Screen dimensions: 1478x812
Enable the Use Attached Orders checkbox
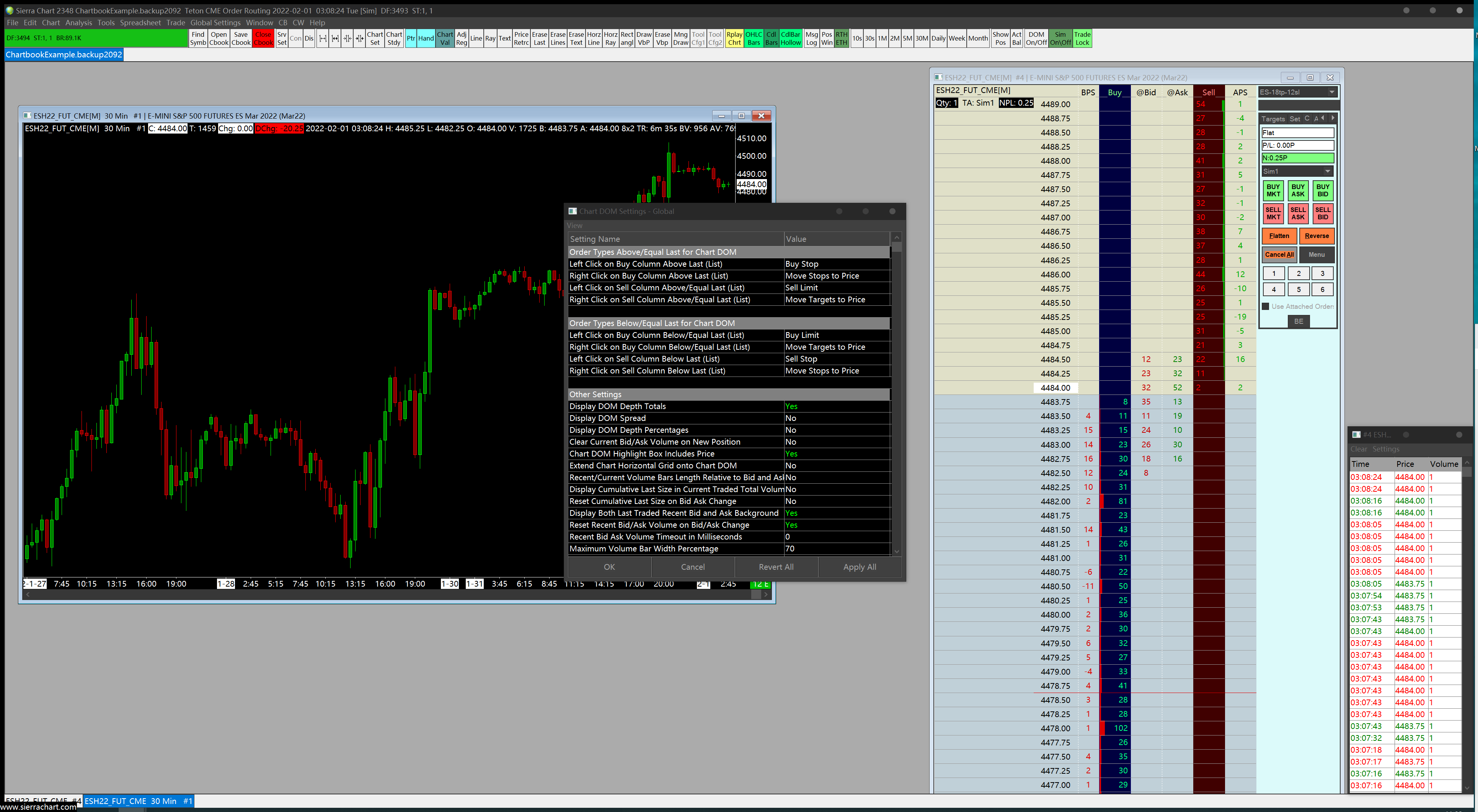[1266, 307]
